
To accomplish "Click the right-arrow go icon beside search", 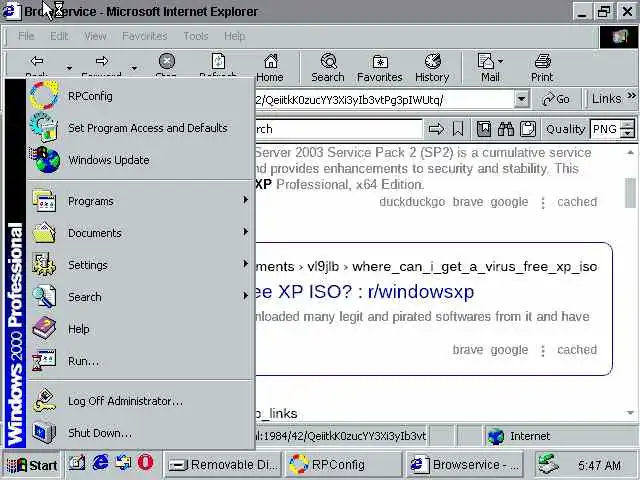I will coord(436,129).
